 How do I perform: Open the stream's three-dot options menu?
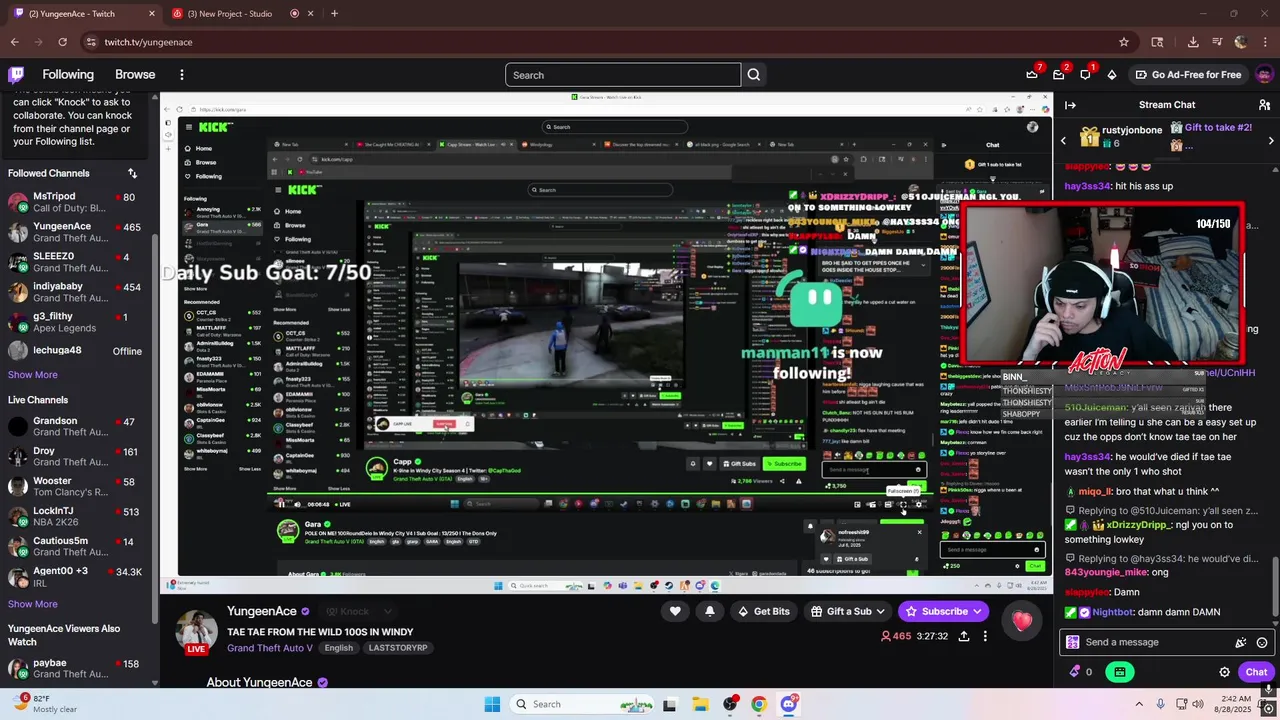(x=985, y=636)
